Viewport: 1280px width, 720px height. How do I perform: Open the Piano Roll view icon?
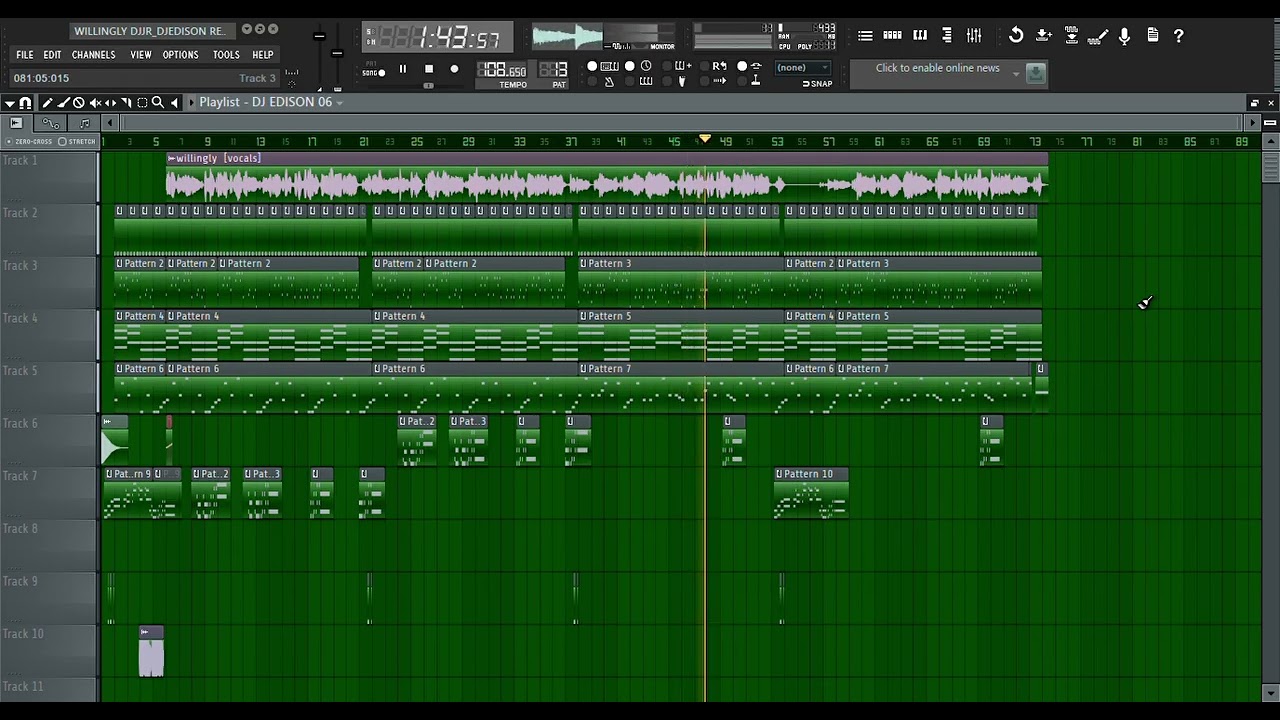[920, 36]
